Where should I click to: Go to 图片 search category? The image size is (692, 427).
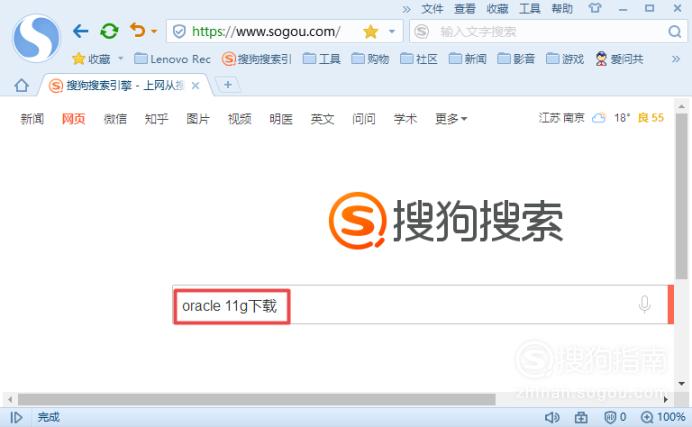click(198, 119)
